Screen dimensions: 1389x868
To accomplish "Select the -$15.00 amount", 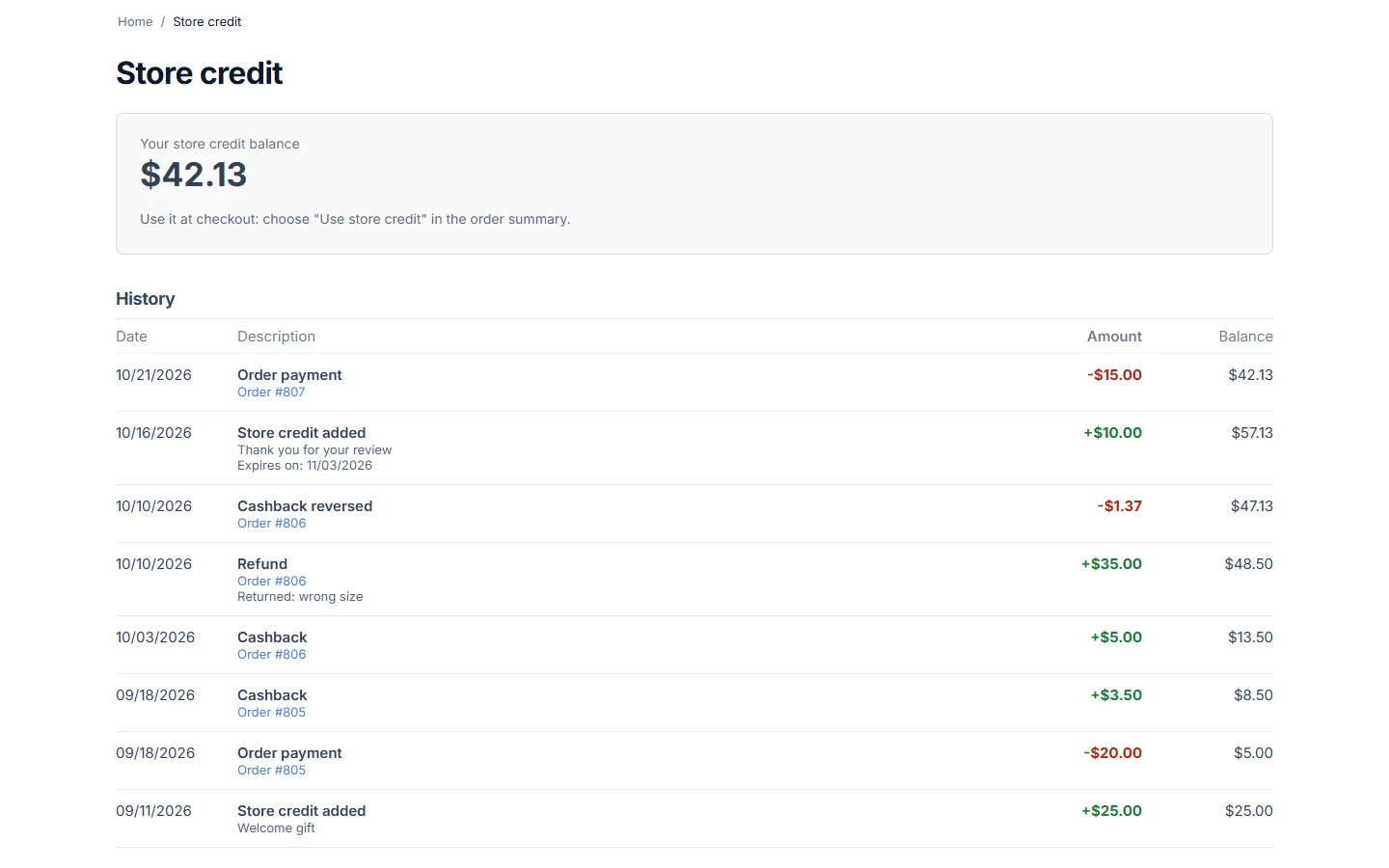I will [x=1114, y=375].
